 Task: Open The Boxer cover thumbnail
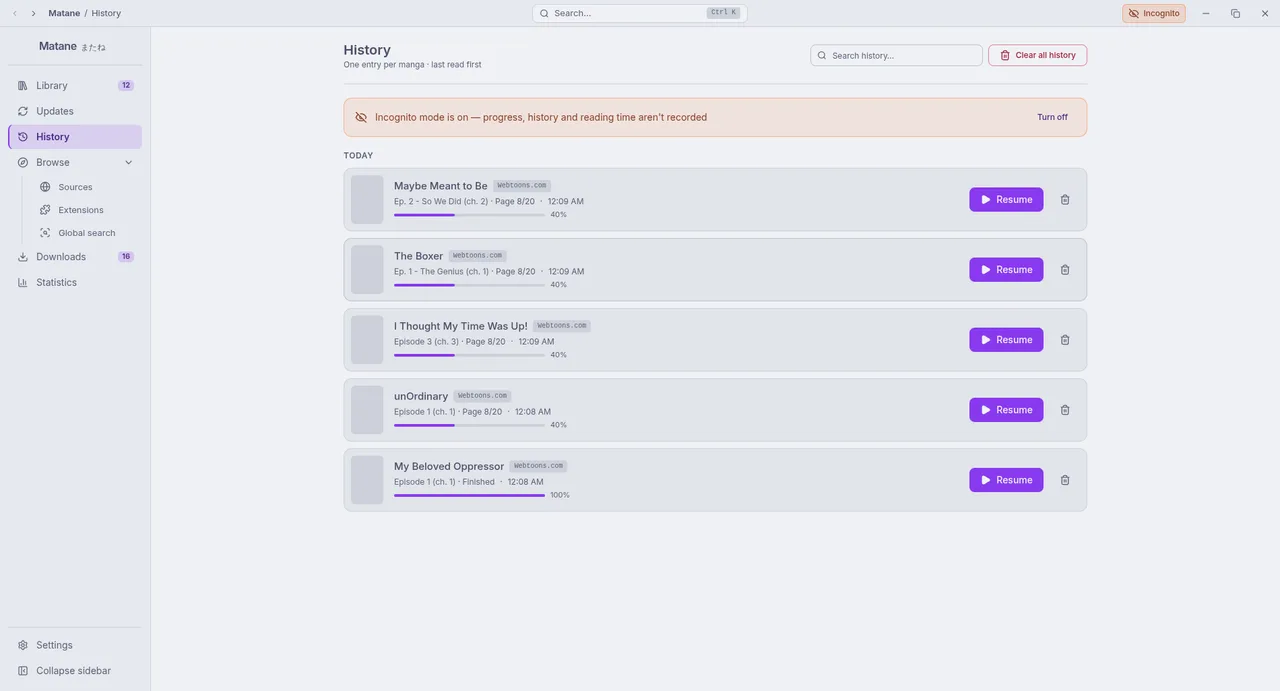coord(367,270)
